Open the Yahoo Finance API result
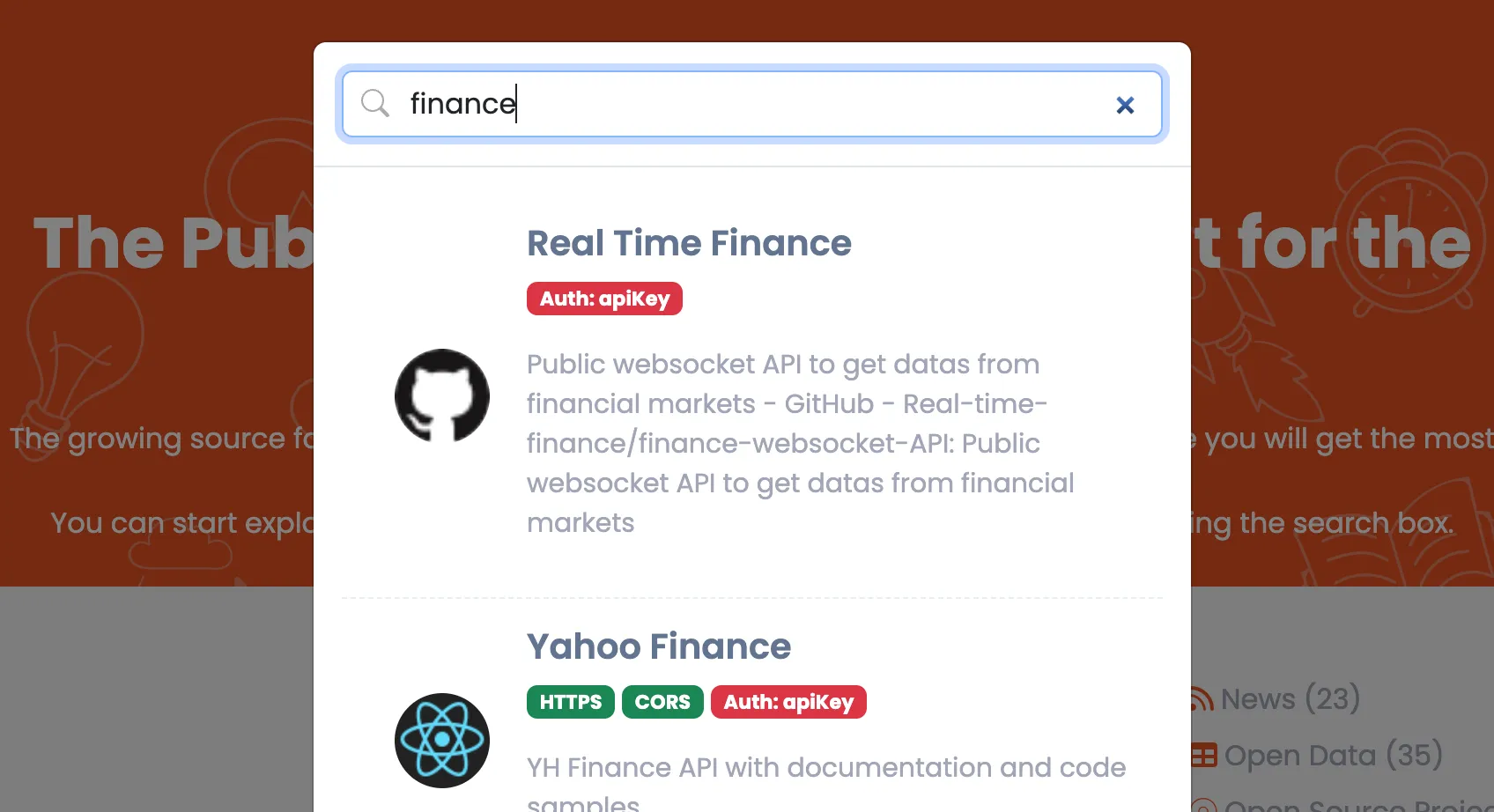 pos(658,646)
